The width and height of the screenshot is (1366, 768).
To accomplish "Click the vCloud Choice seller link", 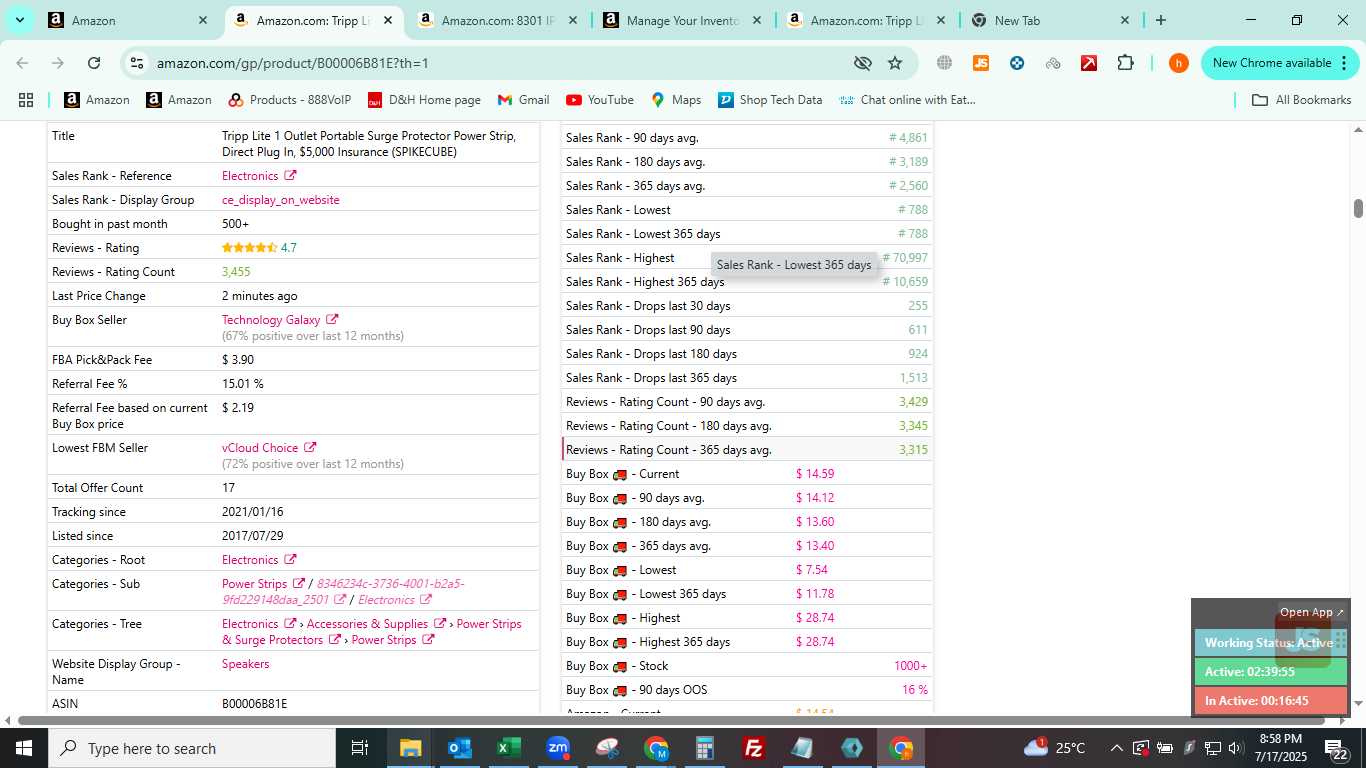I will pyautogui.click(x=260, y=448).
